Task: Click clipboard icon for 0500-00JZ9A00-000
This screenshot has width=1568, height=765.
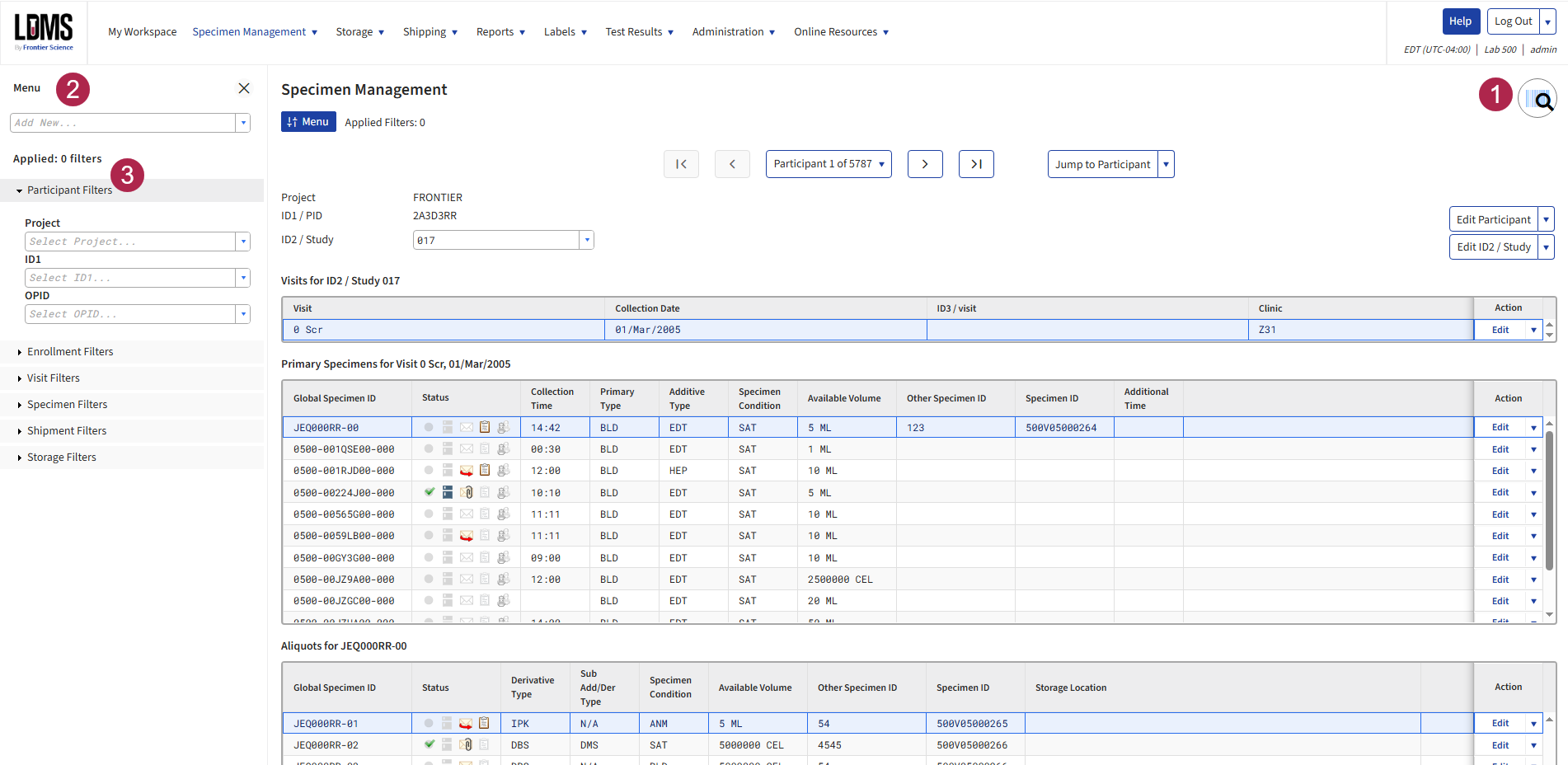Action: [485, 579]
